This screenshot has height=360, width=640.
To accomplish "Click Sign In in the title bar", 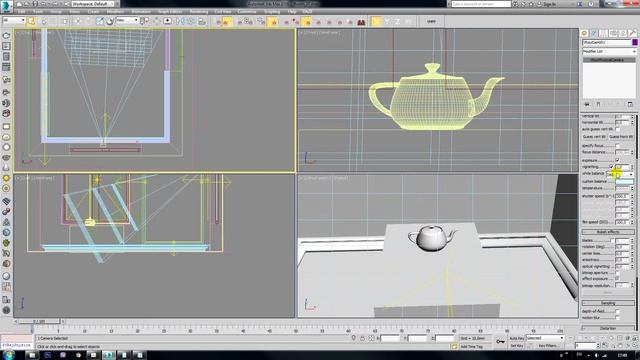I will pyautogui.click(x=550, y=4).
